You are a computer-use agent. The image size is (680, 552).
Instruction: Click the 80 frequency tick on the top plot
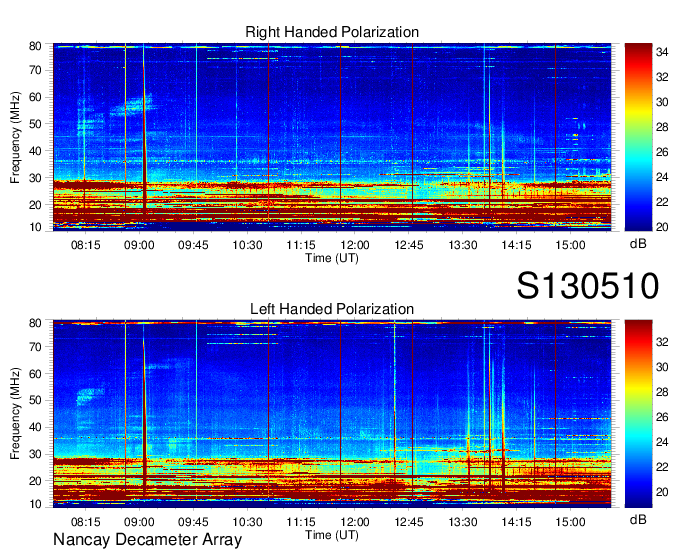coord(35,46)
